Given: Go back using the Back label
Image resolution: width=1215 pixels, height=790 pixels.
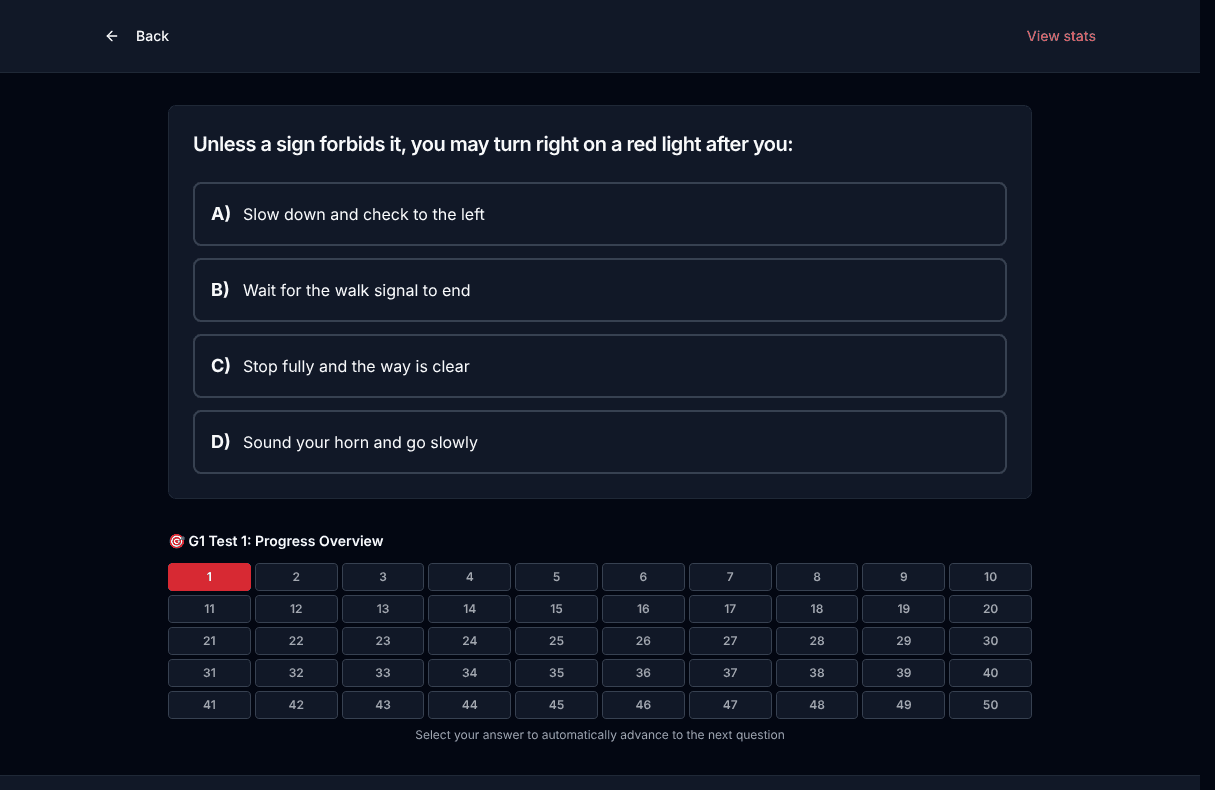Looking at the screenshot, I should 152,36.
